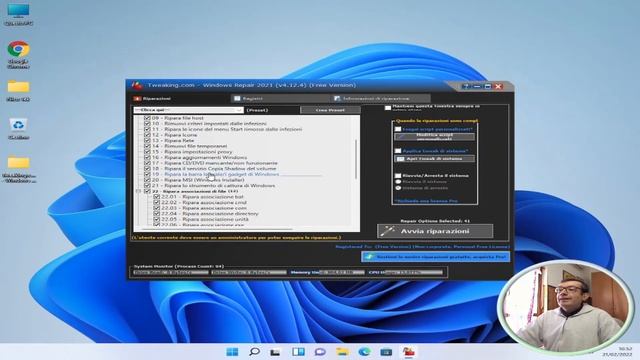Open Task View from the taskbar
This screenshot has width=640, height=360.
coord(276,351)
